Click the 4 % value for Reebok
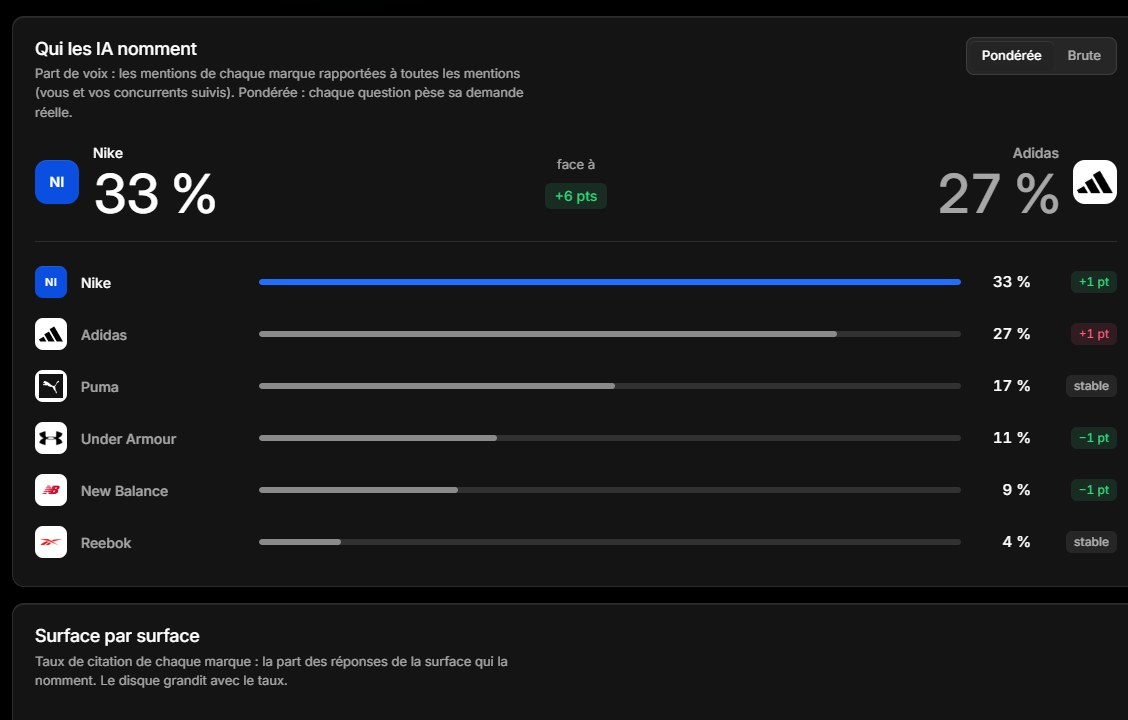Viewport: 1128px width, 720px height. pyautogui.click(x=1016, y=542)
